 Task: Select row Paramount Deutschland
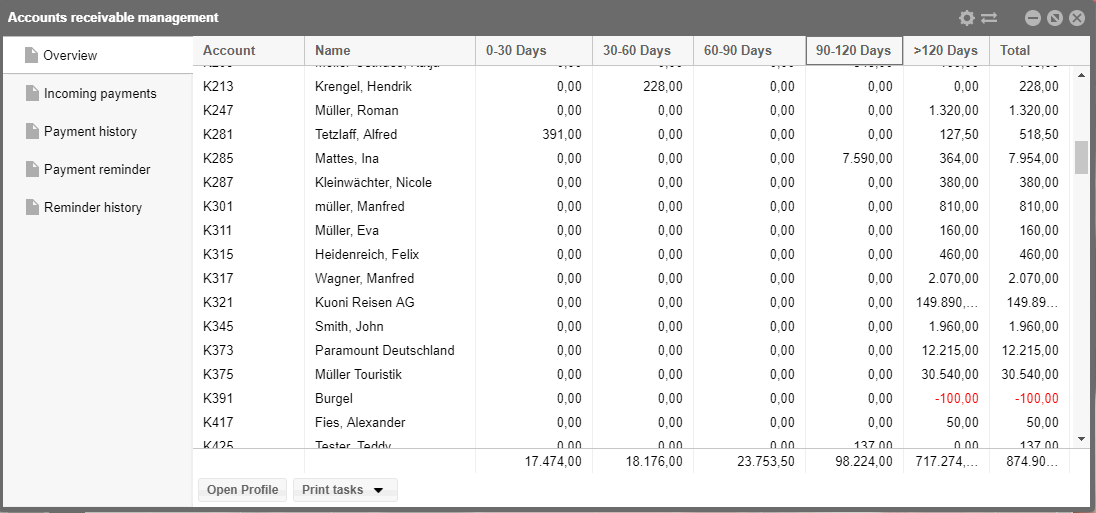(x=631, y=350)
